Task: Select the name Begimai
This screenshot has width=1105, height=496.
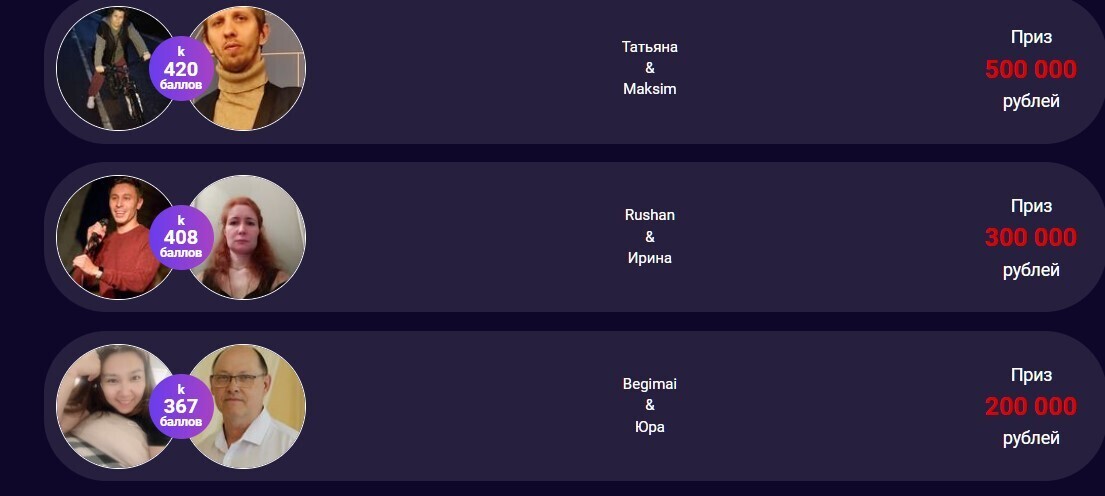Action: pos(650,384)
